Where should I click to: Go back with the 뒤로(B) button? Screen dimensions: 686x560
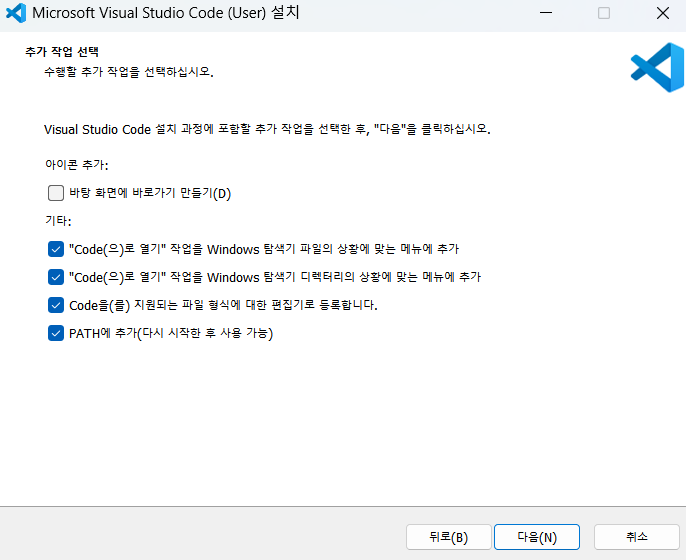(x=448, y=537)
